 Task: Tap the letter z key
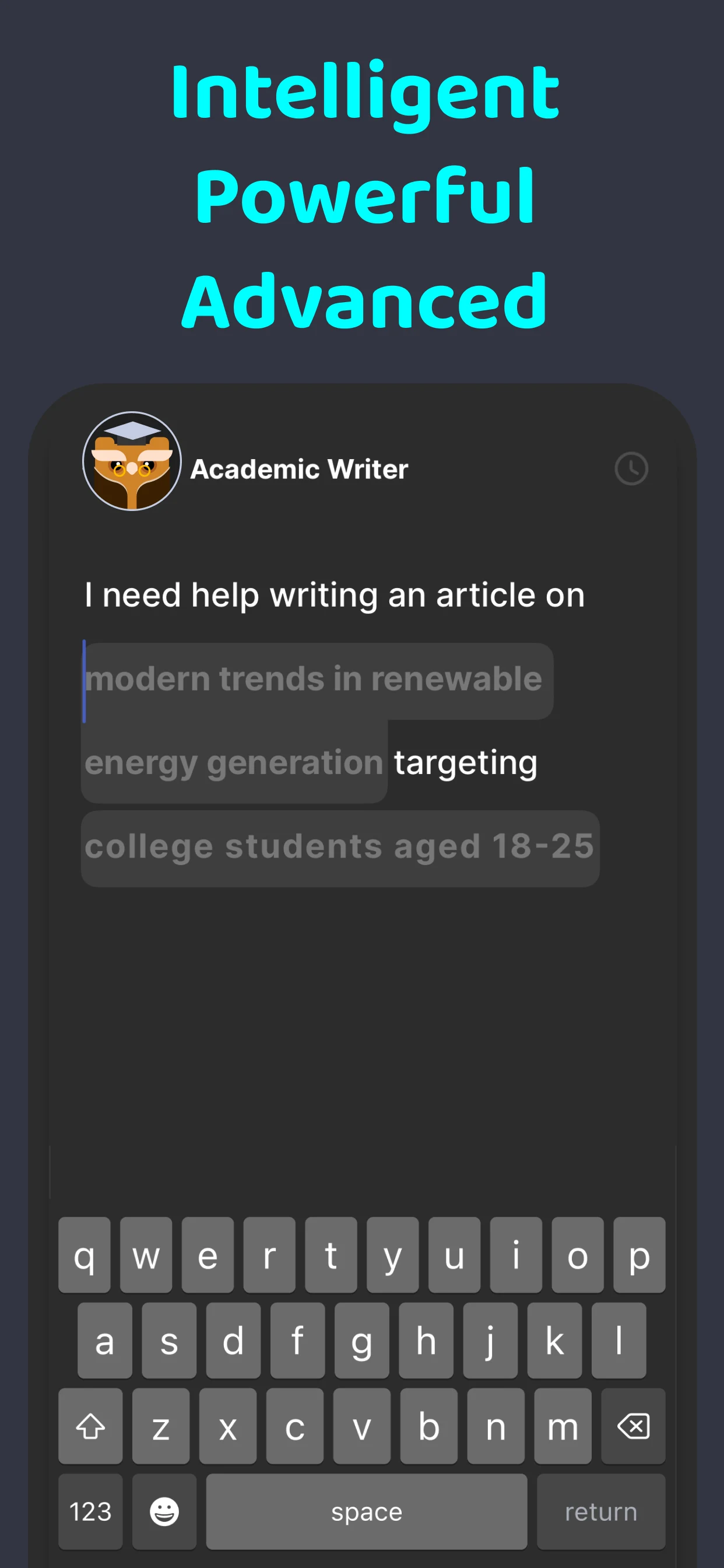[161, 1426]
